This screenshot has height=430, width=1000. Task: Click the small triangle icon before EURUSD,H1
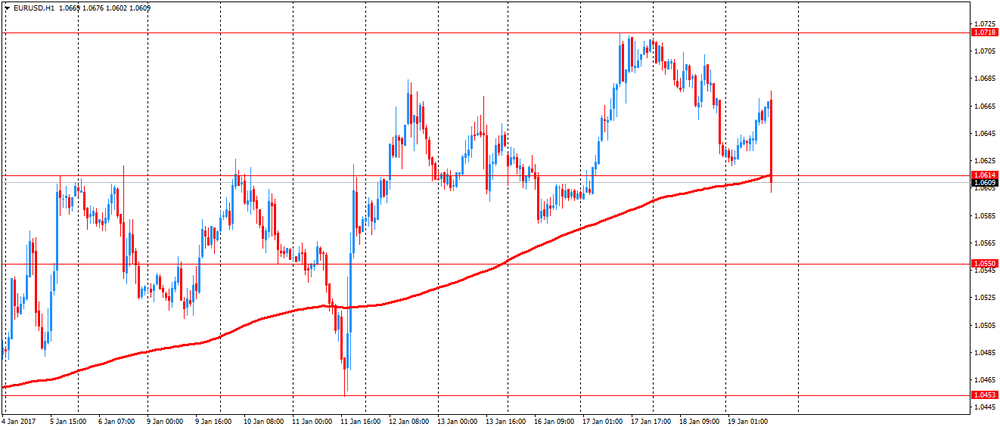8,9
